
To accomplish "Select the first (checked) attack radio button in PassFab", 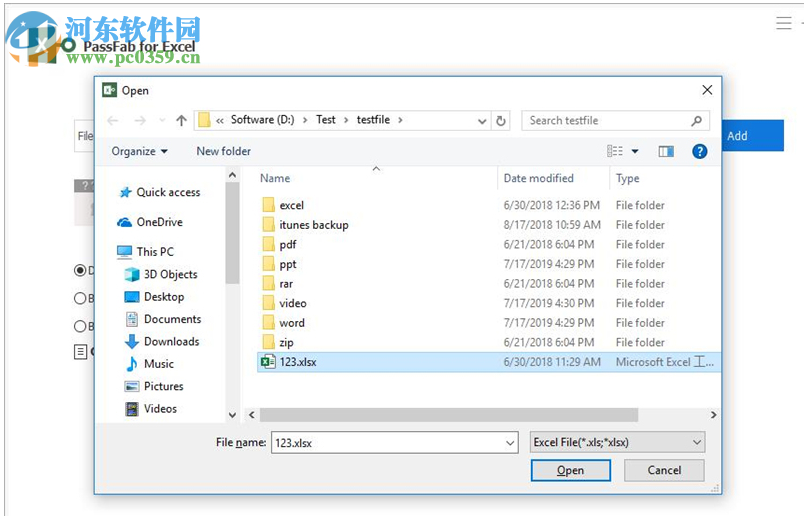I will point(80,270).
